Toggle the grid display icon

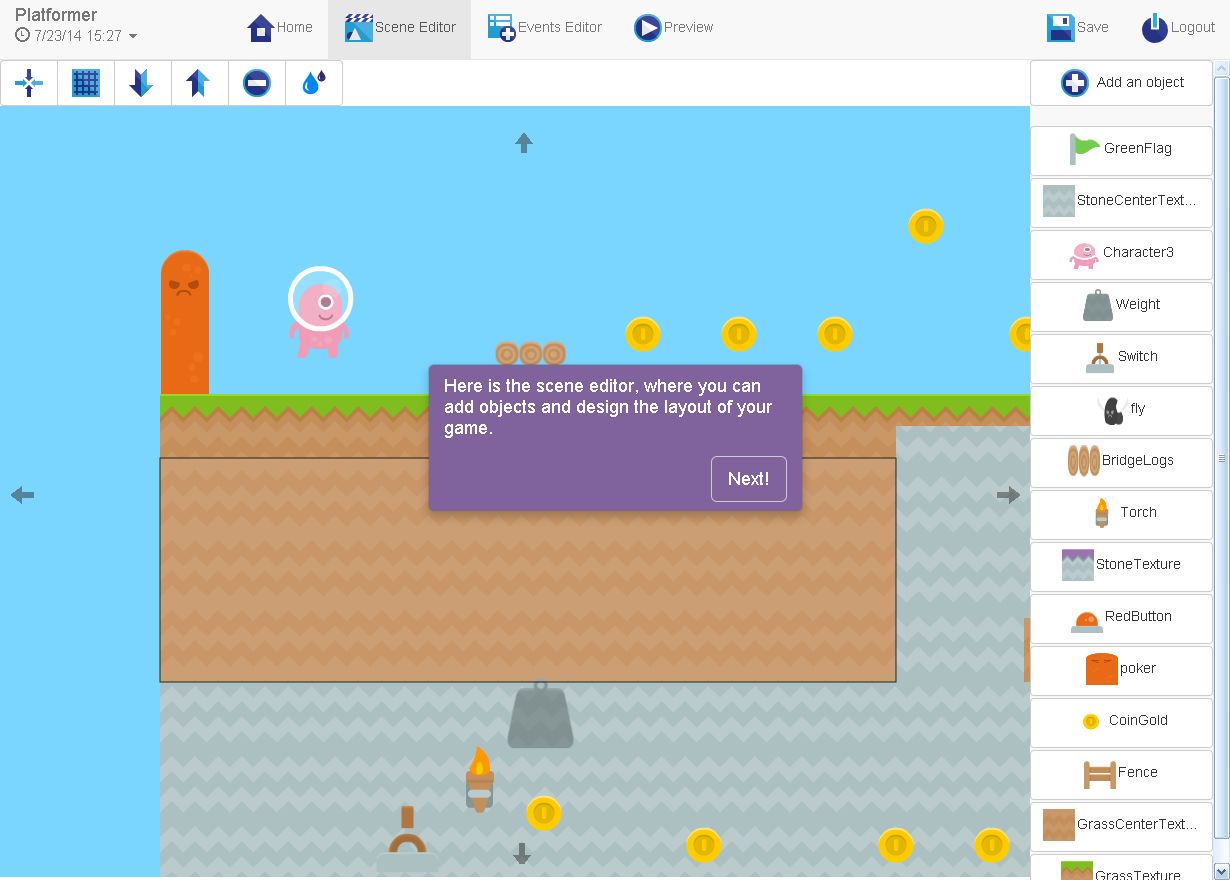pyautogui.click(x=86, y=83)
